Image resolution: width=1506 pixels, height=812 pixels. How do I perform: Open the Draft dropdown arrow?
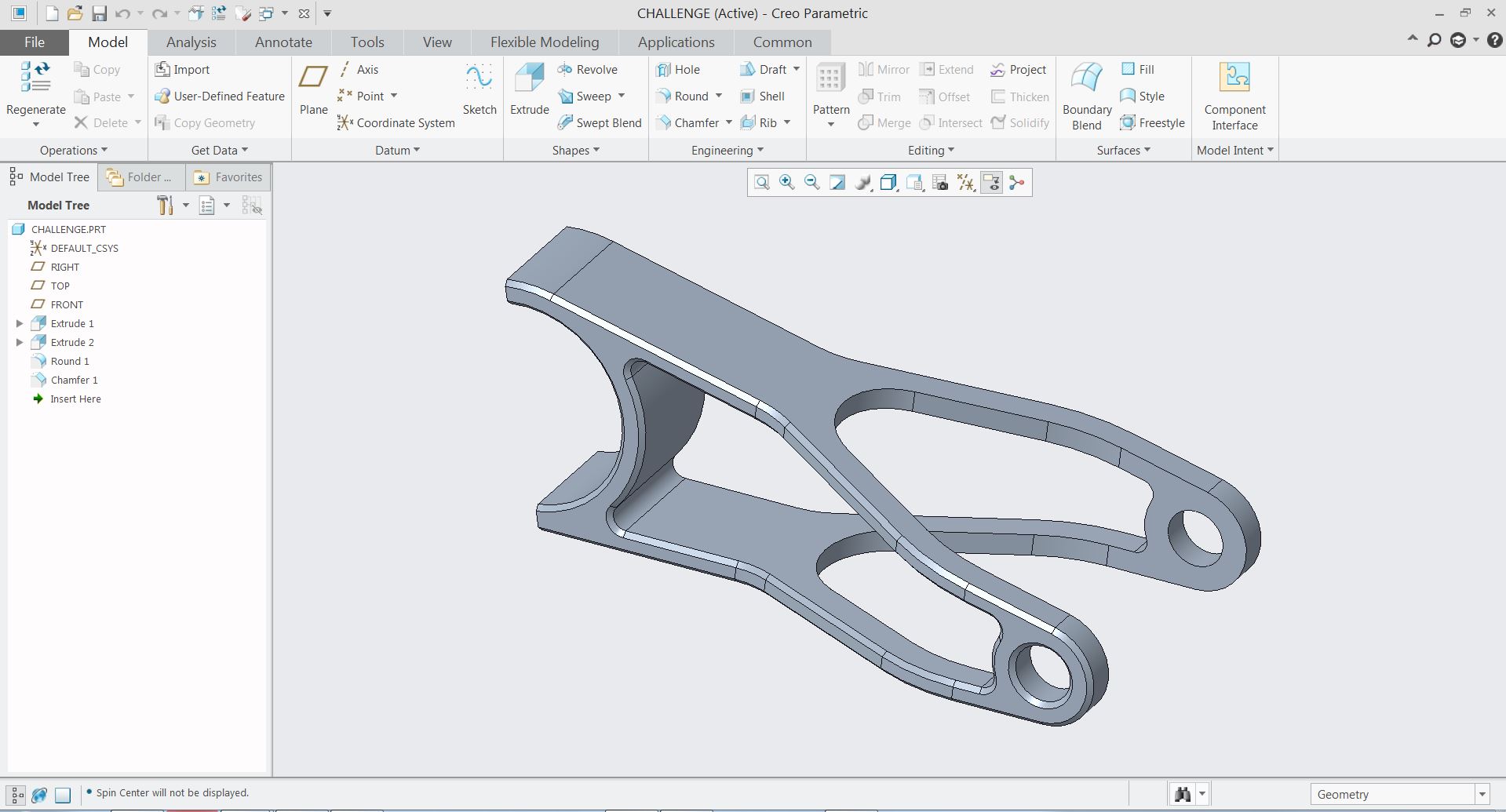(x=796, y=70)
